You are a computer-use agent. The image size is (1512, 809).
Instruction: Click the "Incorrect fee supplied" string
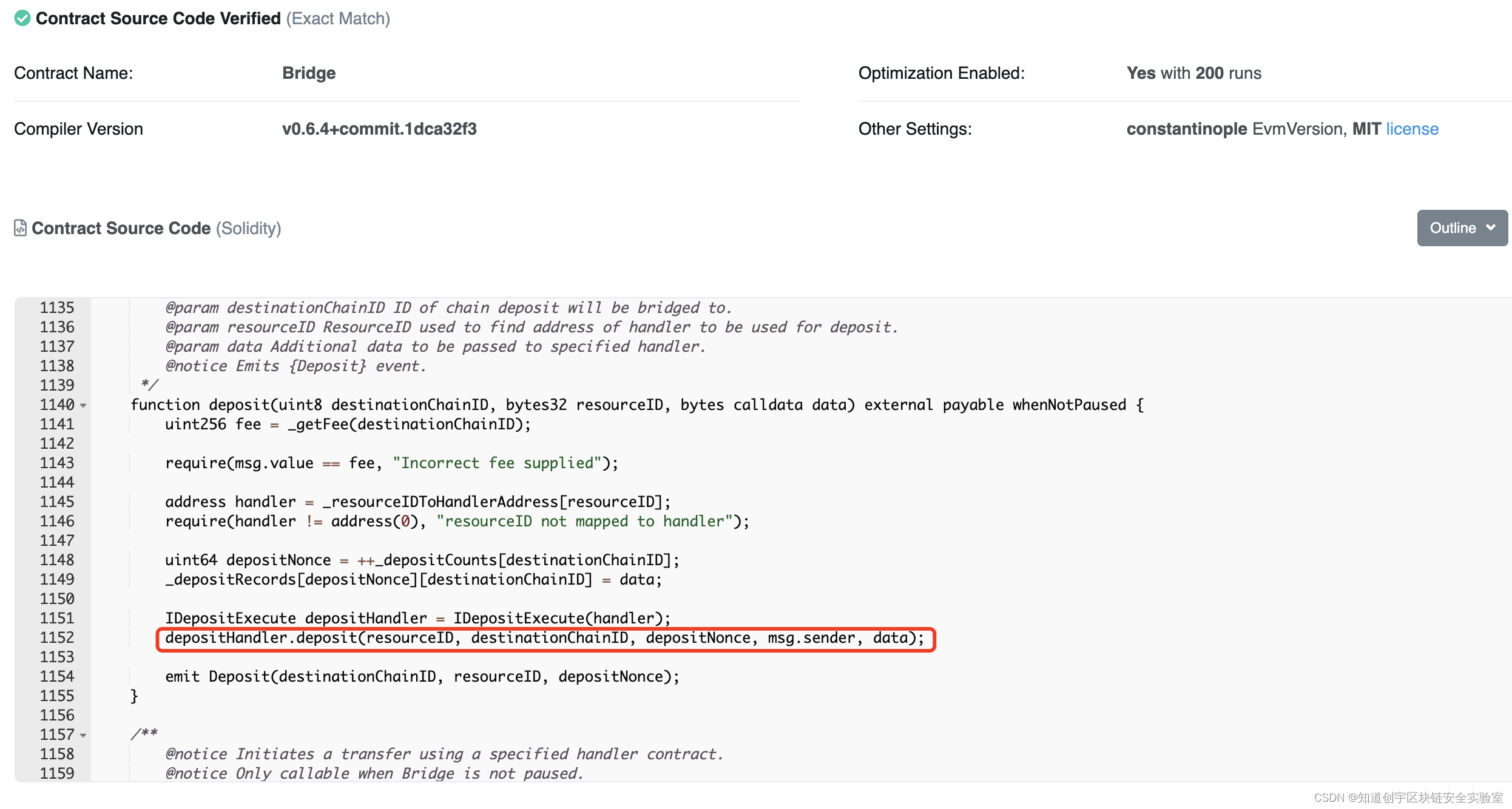(x=496, y=463)
